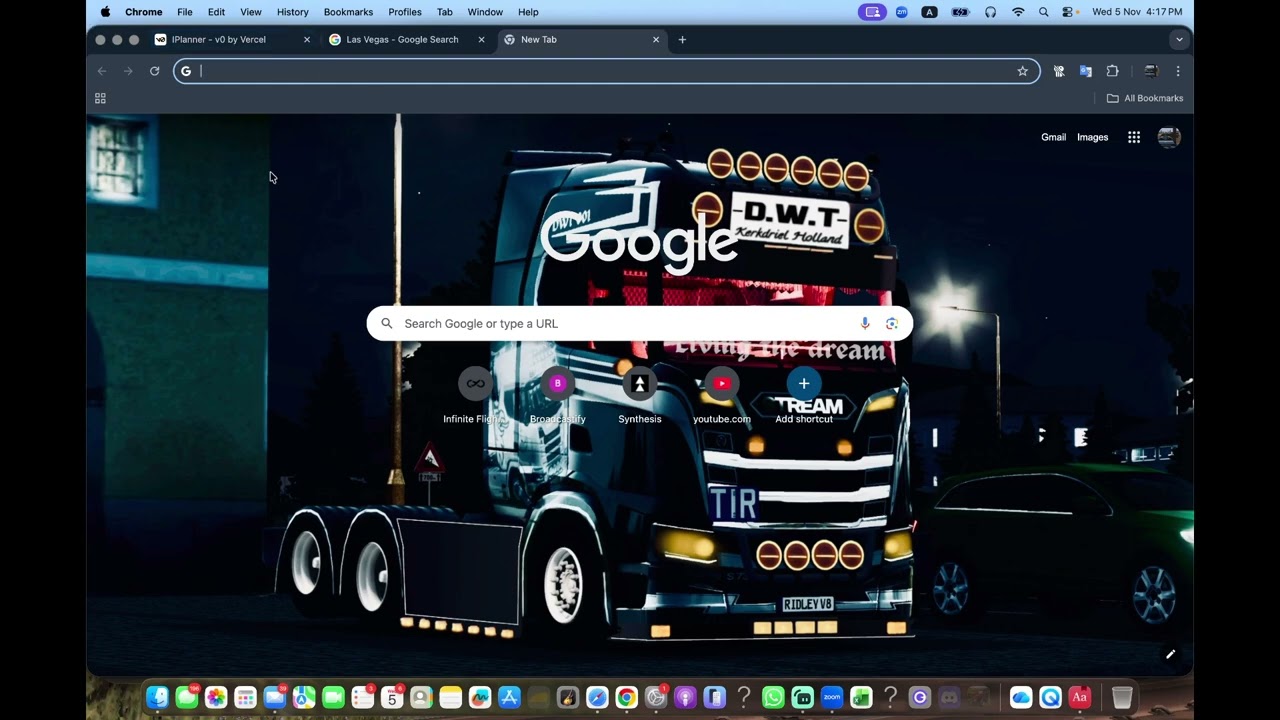
Task: Click the headphones audio icon in the menu bar
Action: pos(990,12)
